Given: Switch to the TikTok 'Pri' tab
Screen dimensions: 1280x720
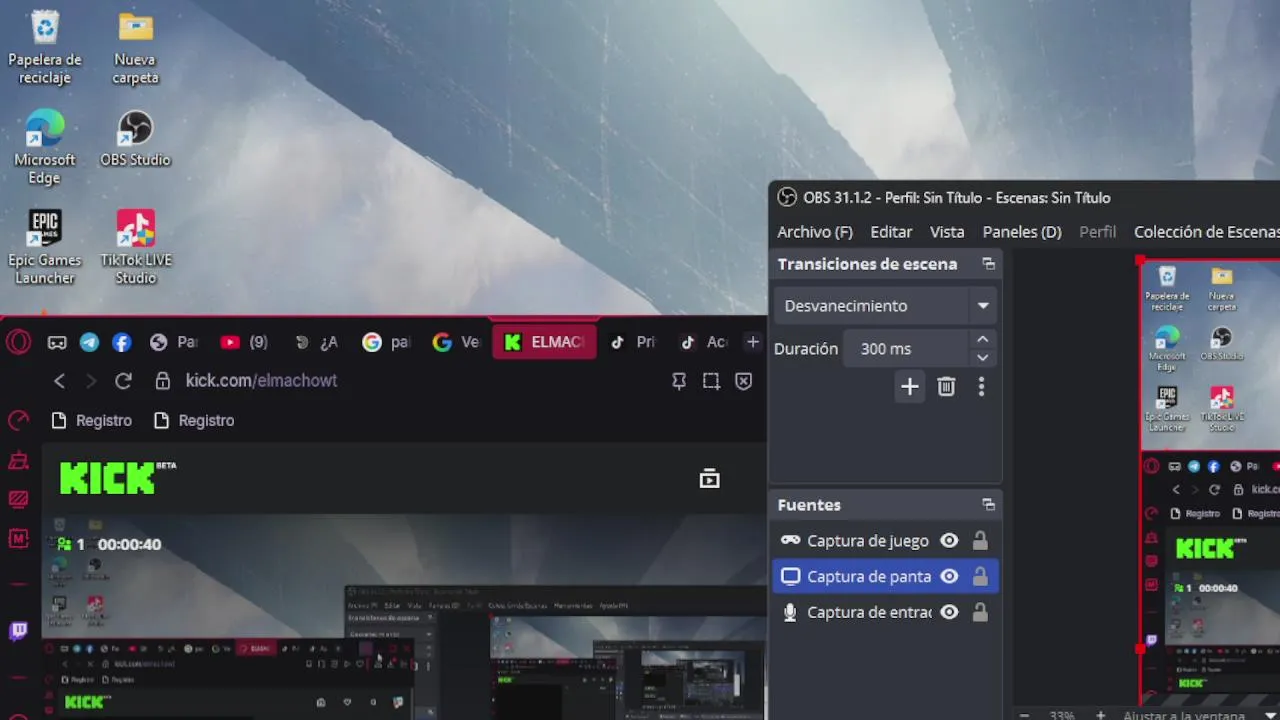Looking at the screenshot, I should click(x=633, y=342).
